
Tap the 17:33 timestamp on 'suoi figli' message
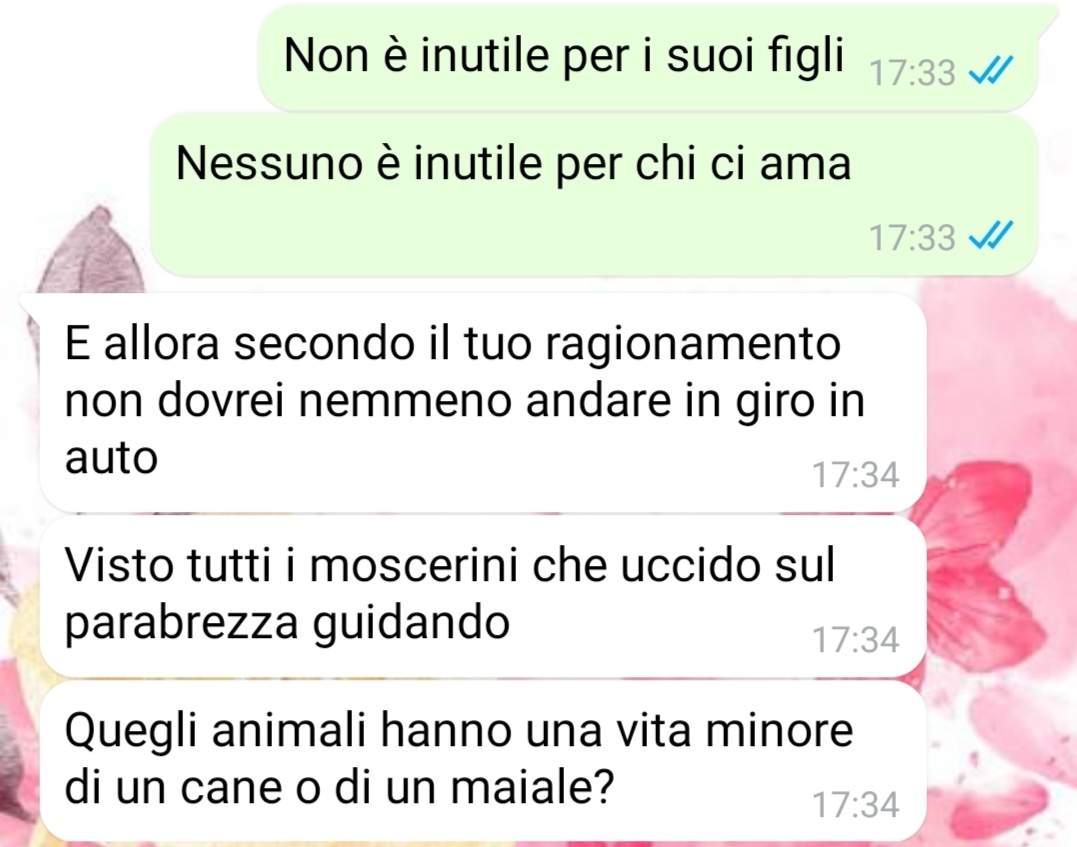click(x=912, y=72)
